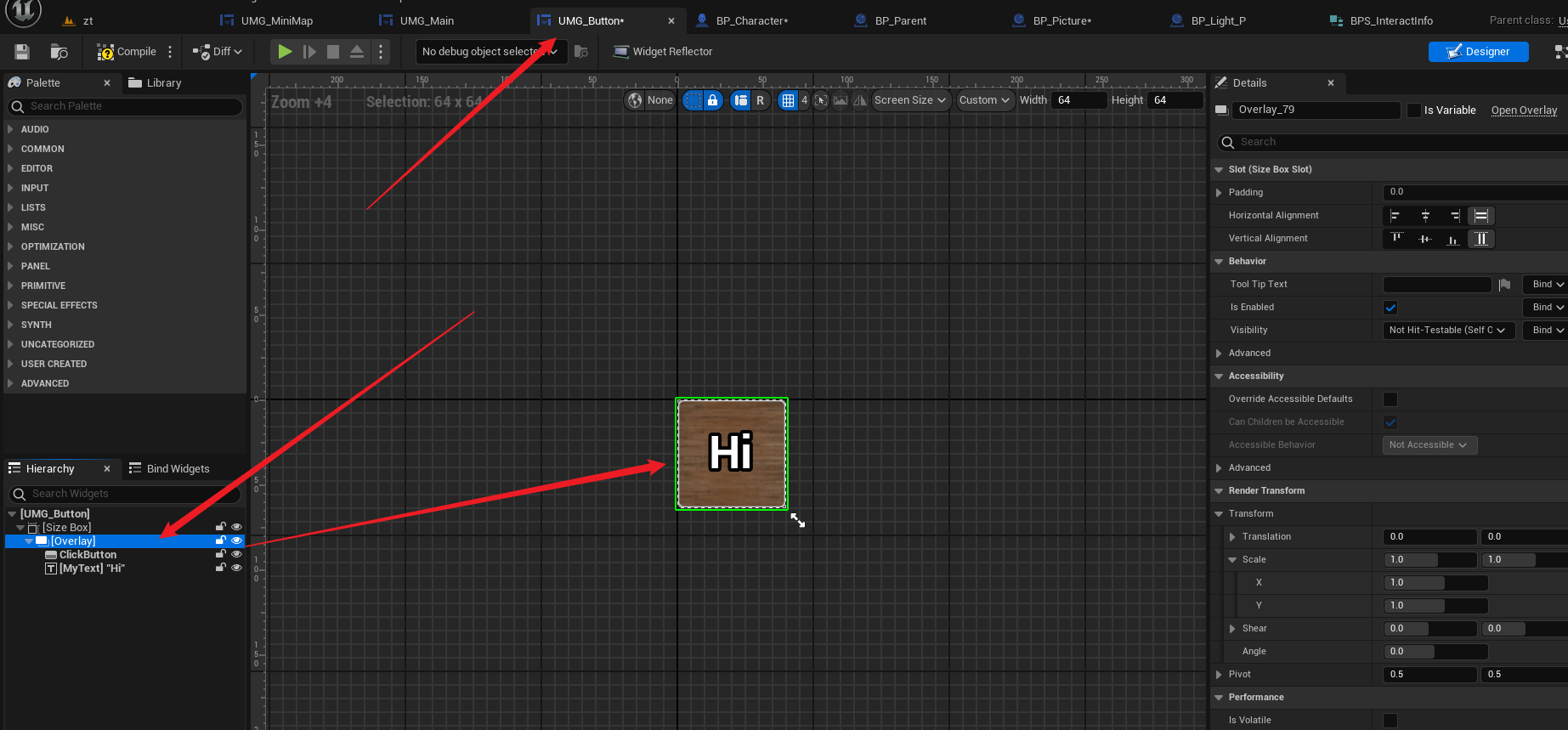The width and height of the screenshot is (1568, 730).
Task: Click the localization globe icon labeled None
Action: pyautogui.click(x=650, y=100)
